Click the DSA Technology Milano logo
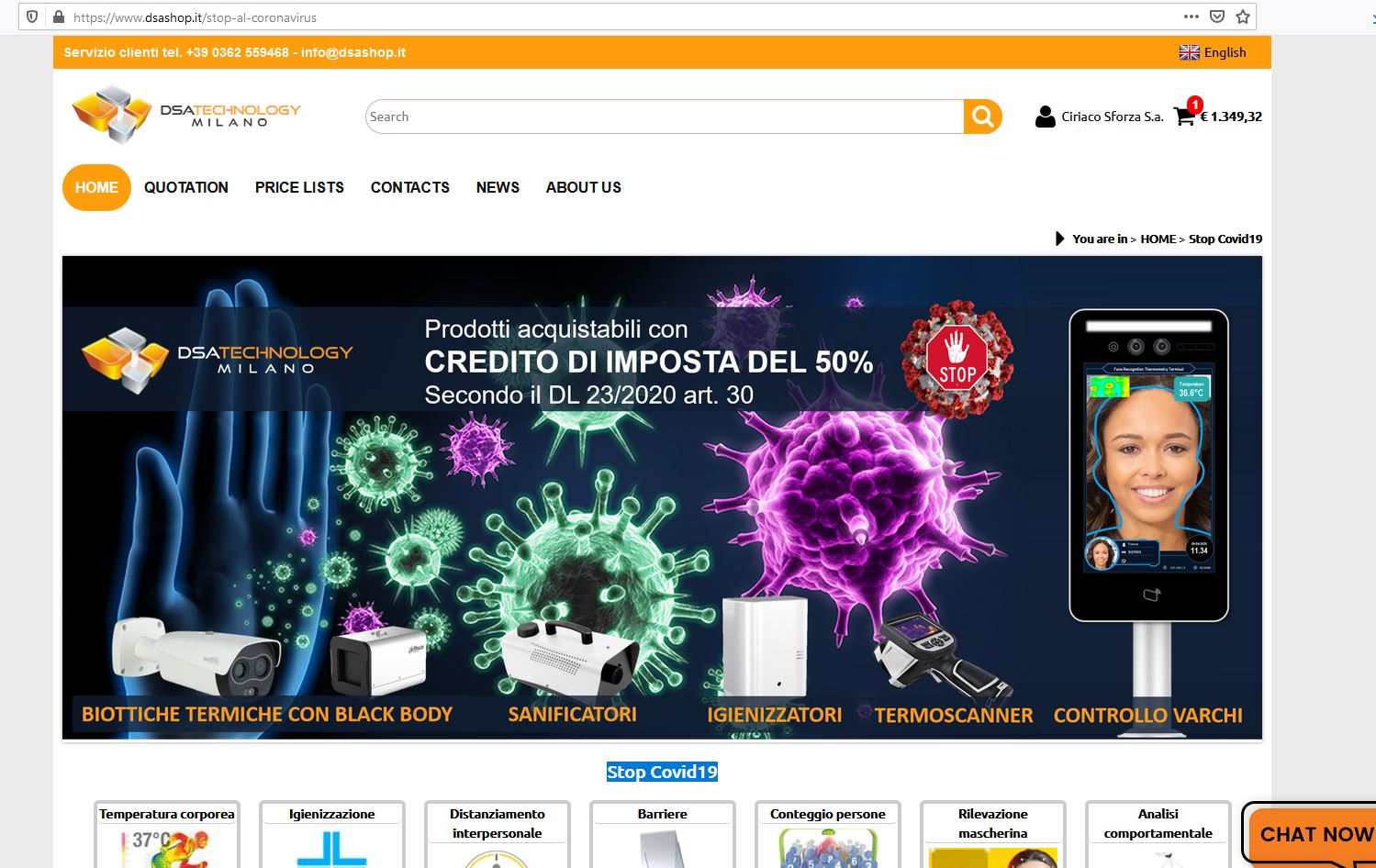1376x868 pixels. tap(186, 115)
